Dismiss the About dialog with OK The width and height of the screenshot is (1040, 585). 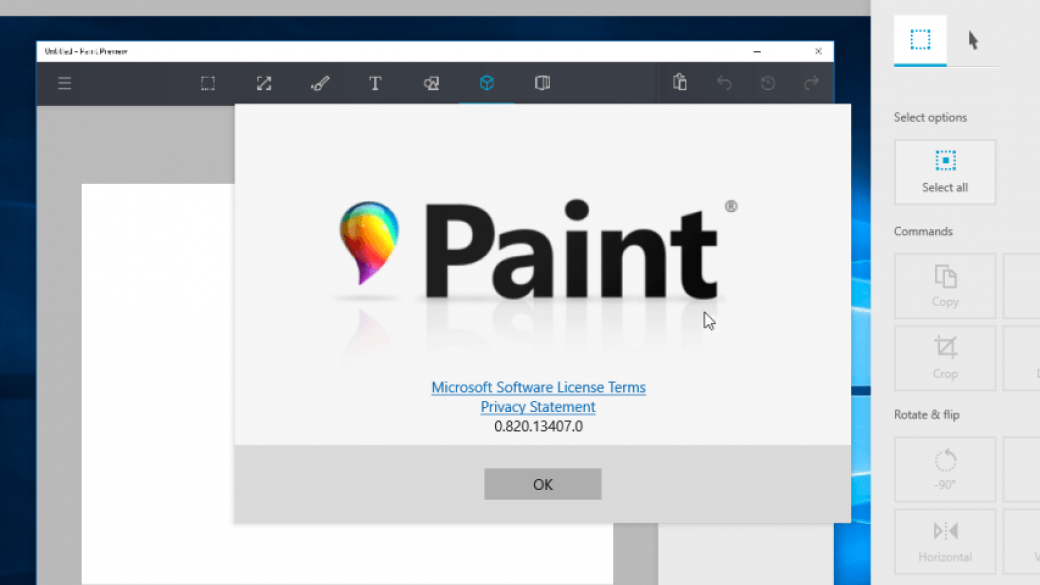543,484
